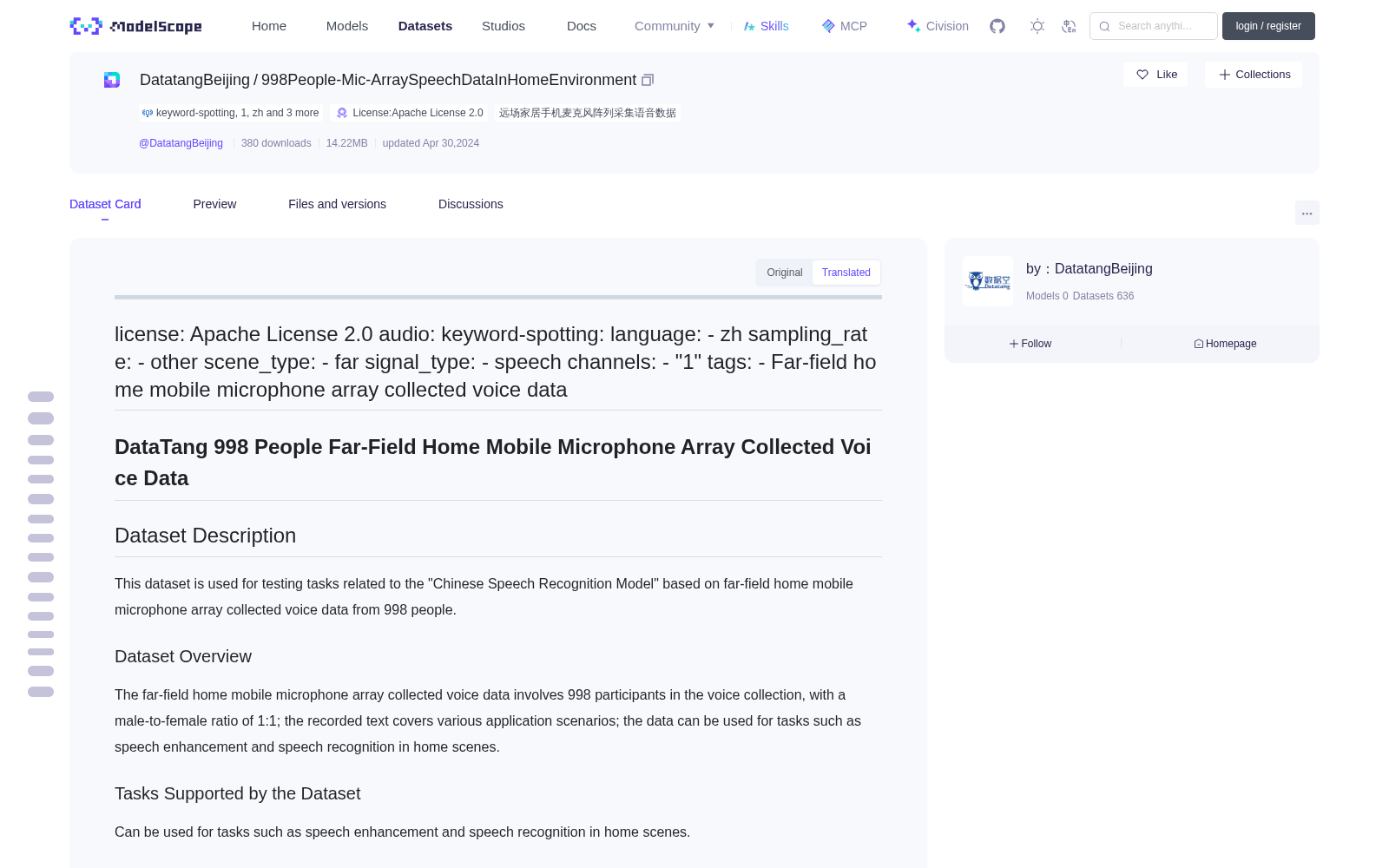Viewport: 1389px width, 868px height.
Task: Click the magnifier icon in the search box
Action: (1104, 26)
